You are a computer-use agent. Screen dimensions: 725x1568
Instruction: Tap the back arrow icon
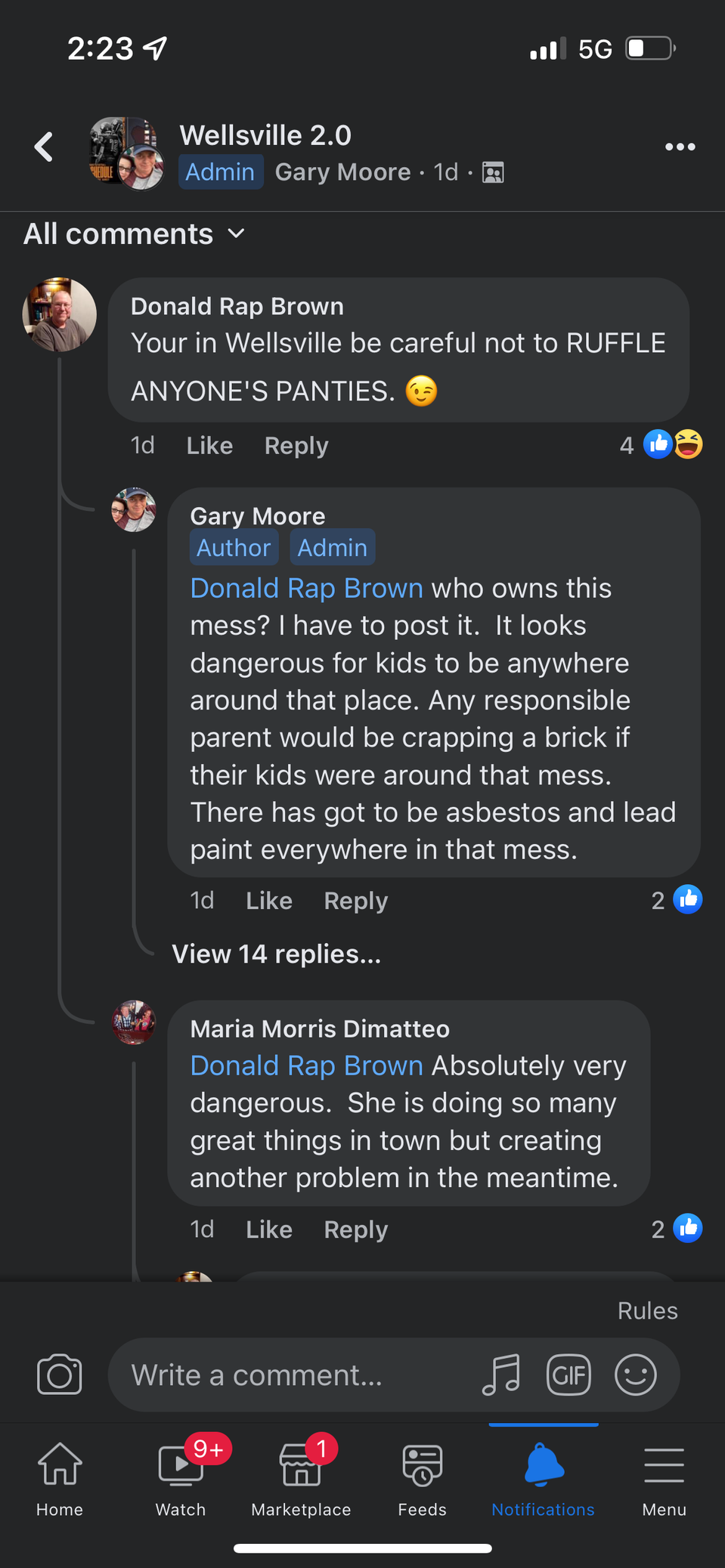[x=44, y=147]
